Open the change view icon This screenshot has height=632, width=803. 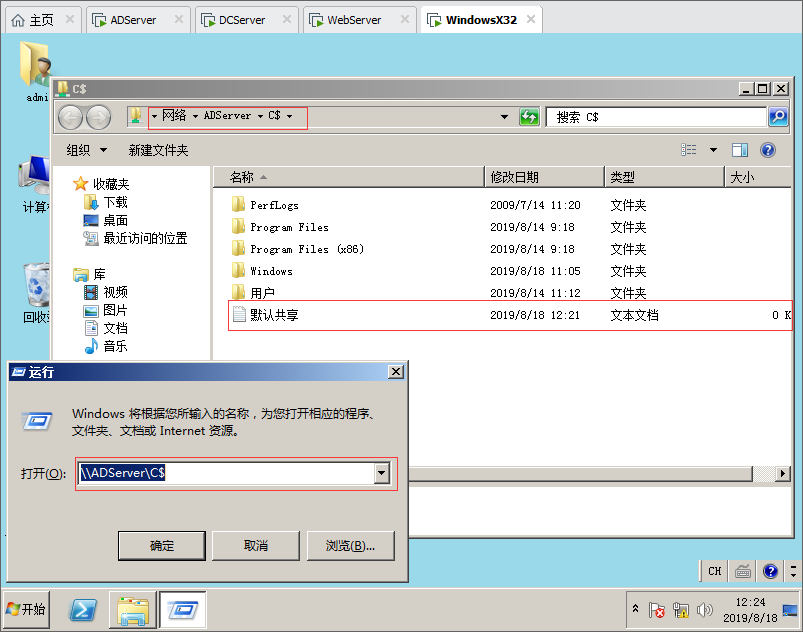[x=689, y=150]
